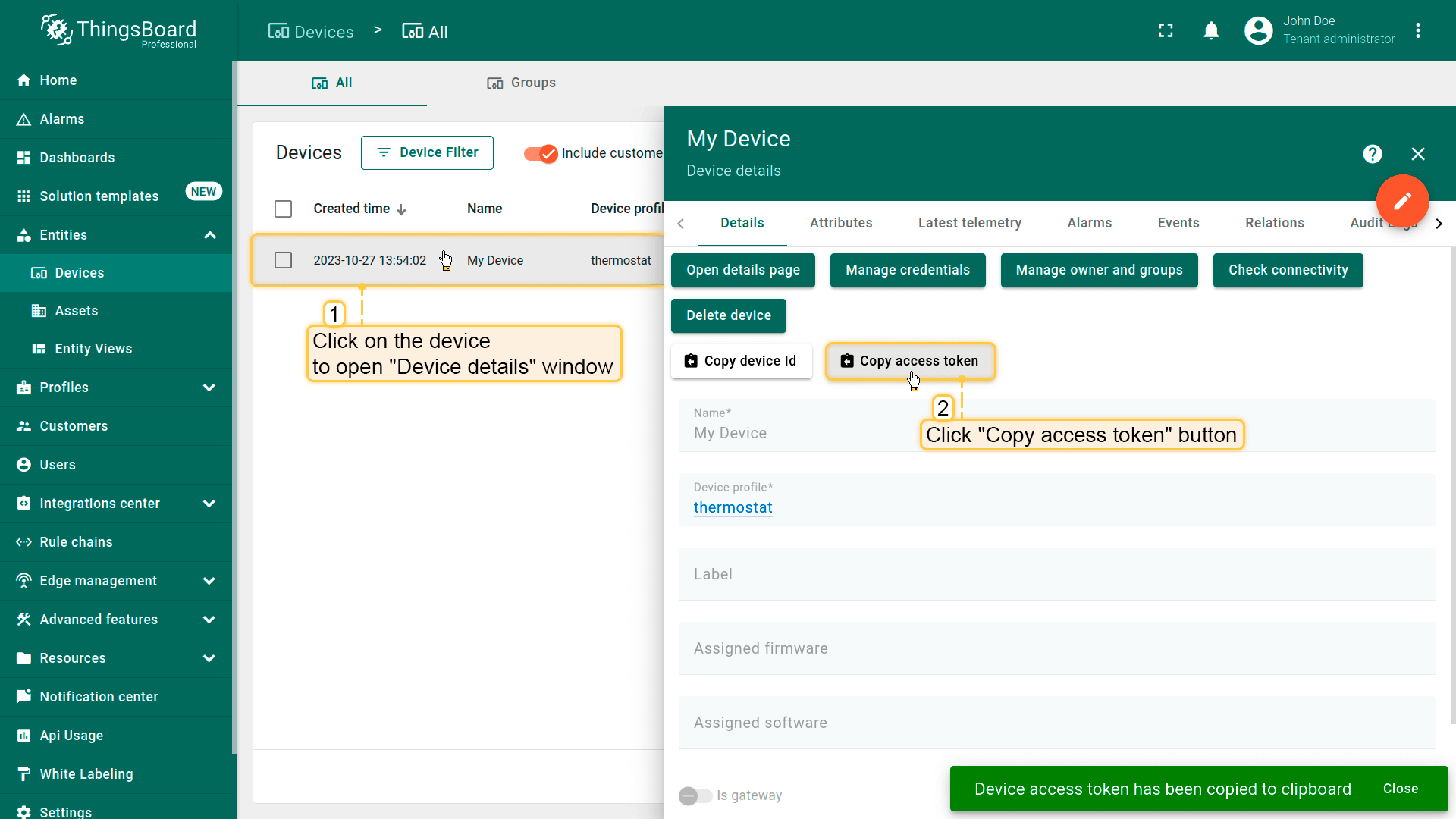Expand Integrations center submenu
1456x819 pixels.
(209, 504)
